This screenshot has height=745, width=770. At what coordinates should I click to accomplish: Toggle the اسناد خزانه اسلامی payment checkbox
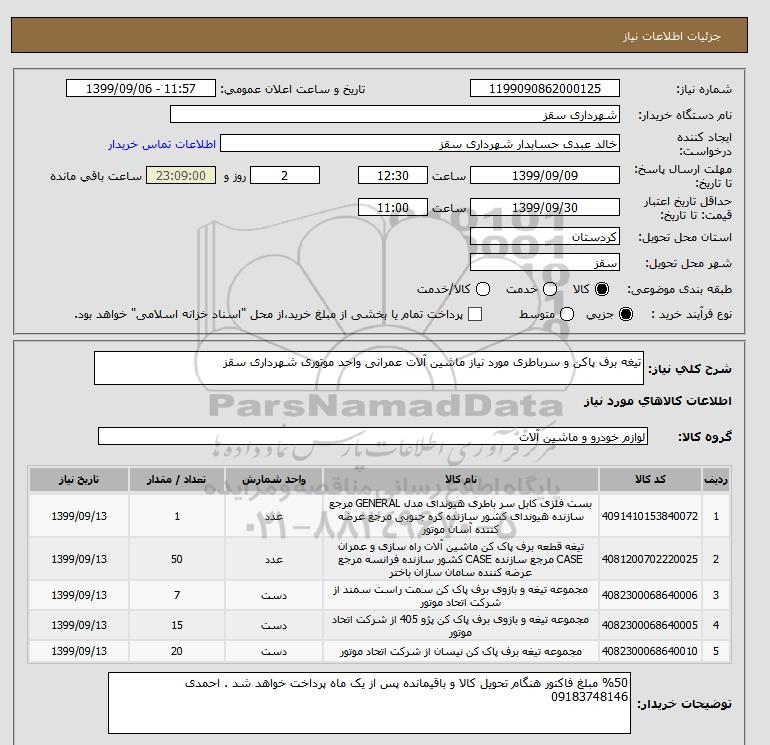(475, 314)
